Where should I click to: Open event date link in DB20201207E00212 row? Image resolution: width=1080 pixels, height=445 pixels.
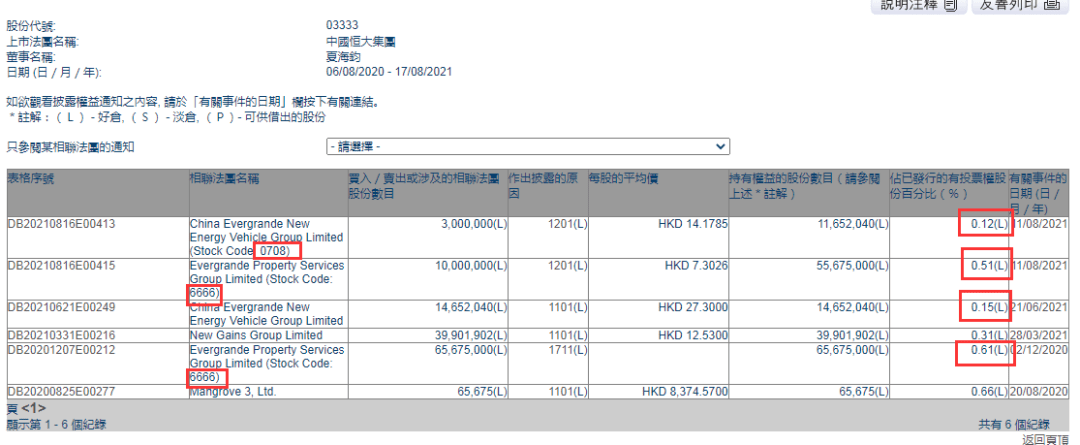coord(1039,350)
